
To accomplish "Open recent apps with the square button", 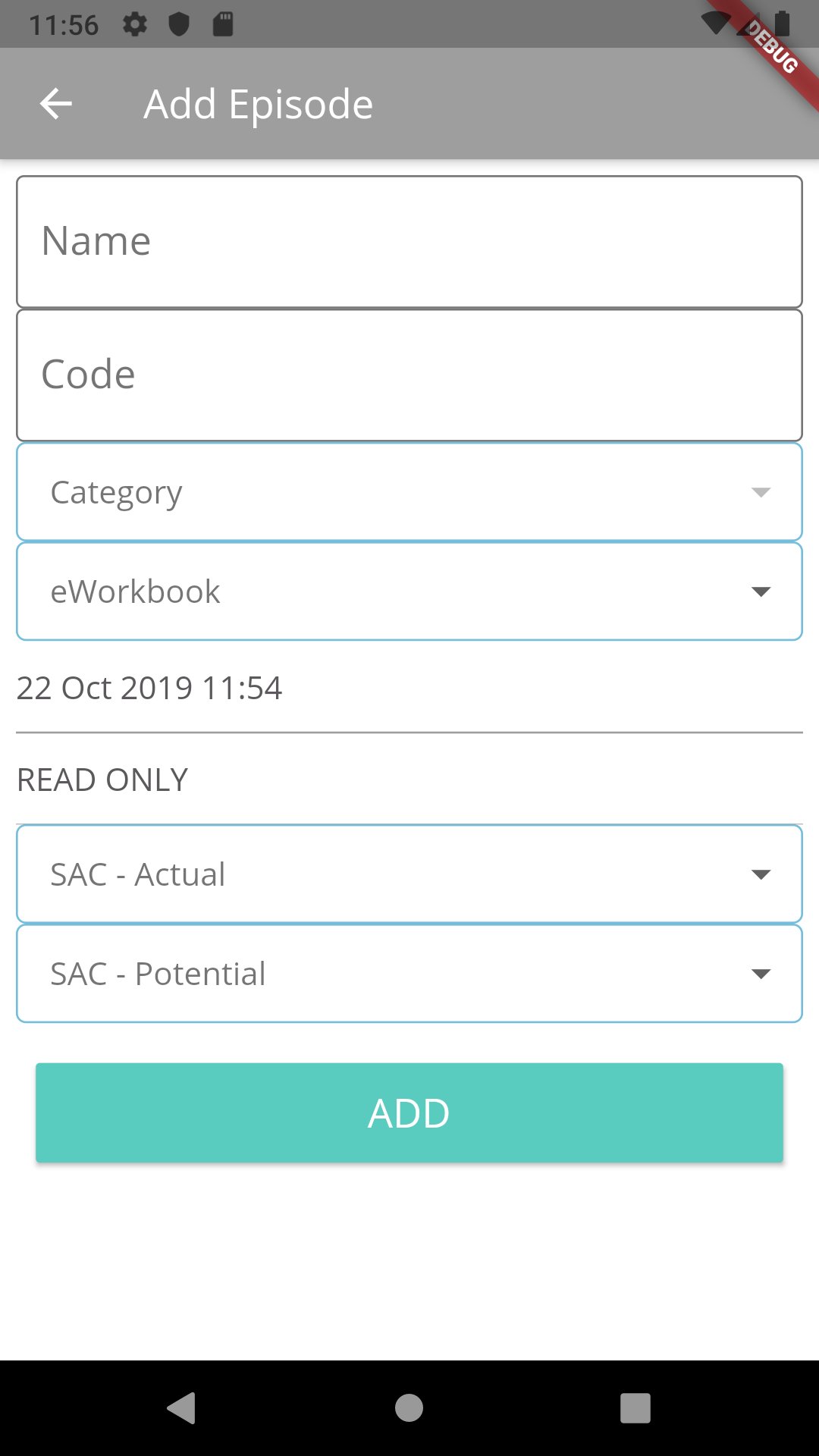I will point(635,1408).
